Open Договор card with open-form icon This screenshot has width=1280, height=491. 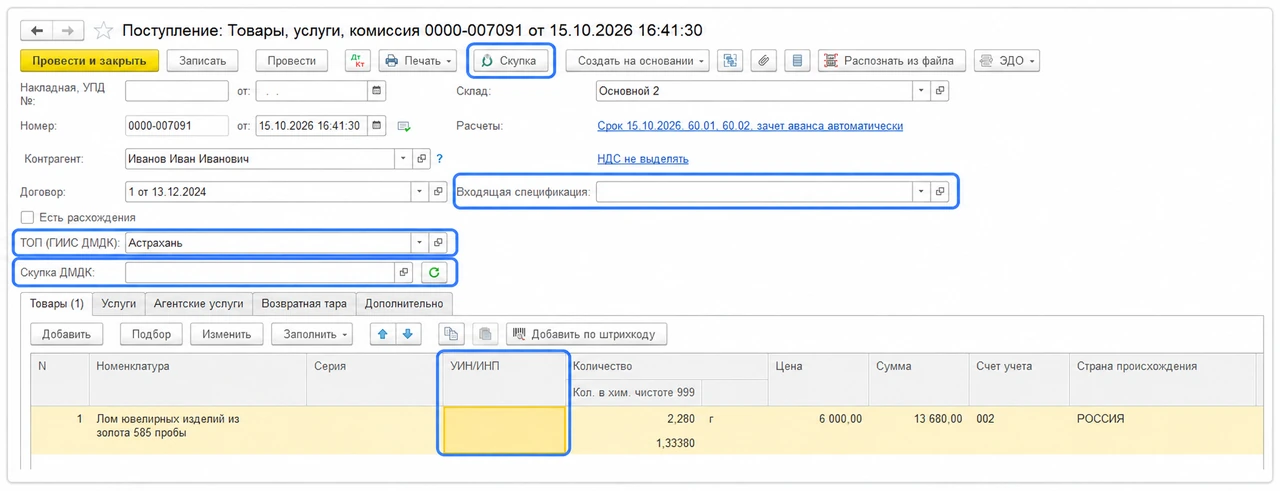438,191
